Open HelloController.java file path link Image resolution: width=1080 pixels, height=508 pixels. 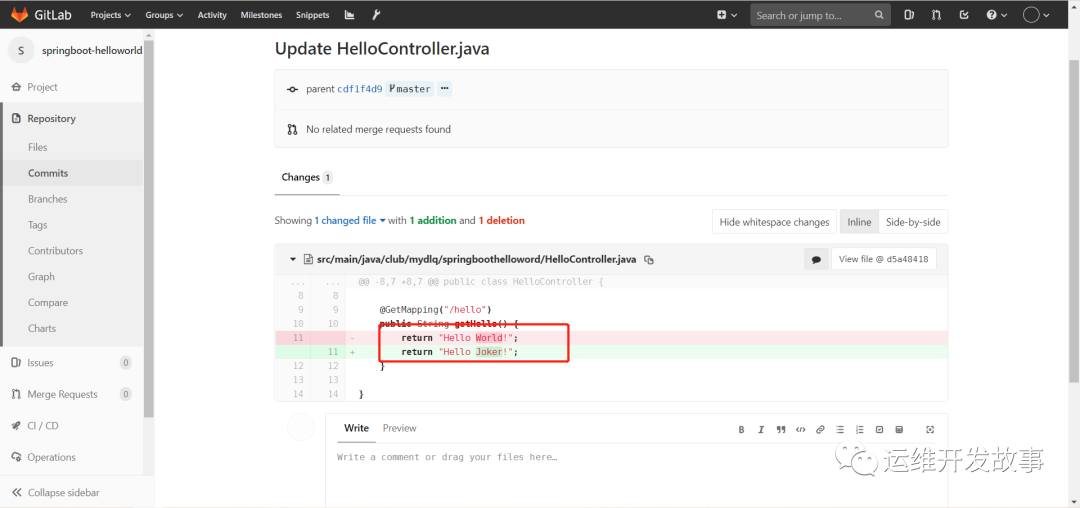click(476, 260)
